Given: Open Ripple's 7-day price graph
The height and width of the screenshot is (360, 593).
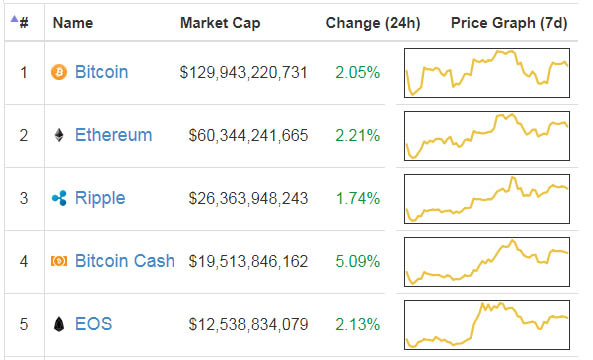Looking at the screenshot, I should point(487,199).
